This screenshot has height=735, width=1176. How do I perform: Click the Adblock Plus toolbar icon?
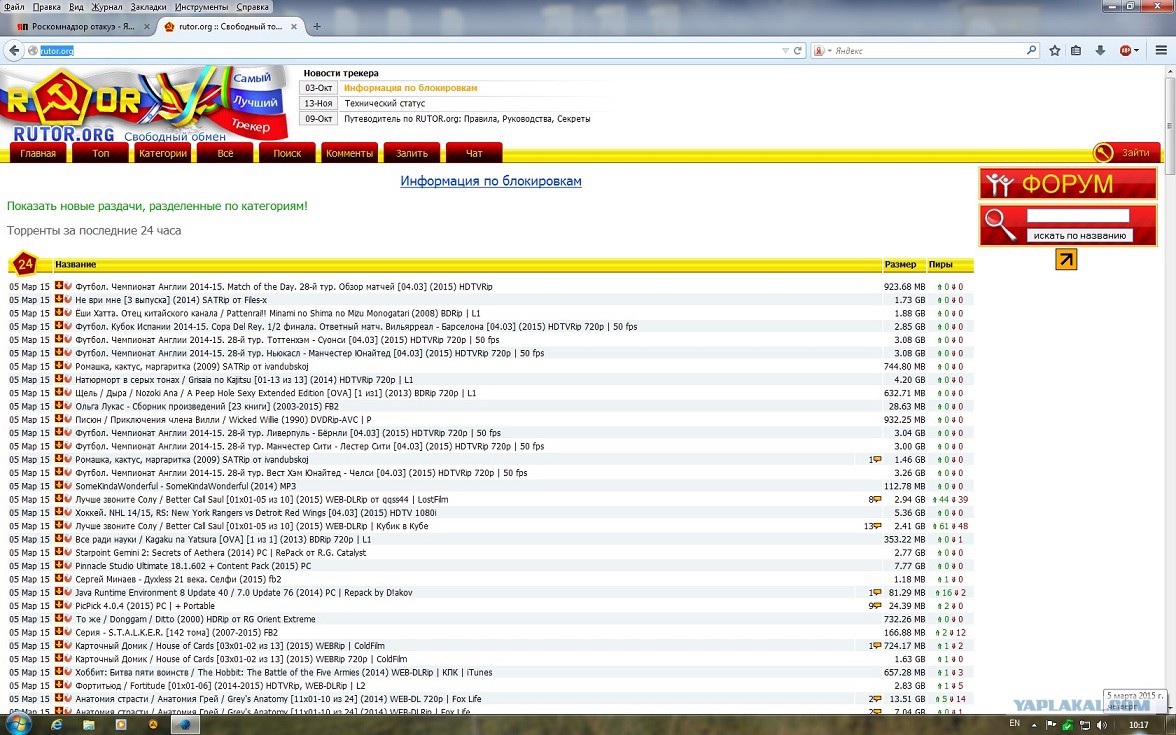pos(1125,50)
